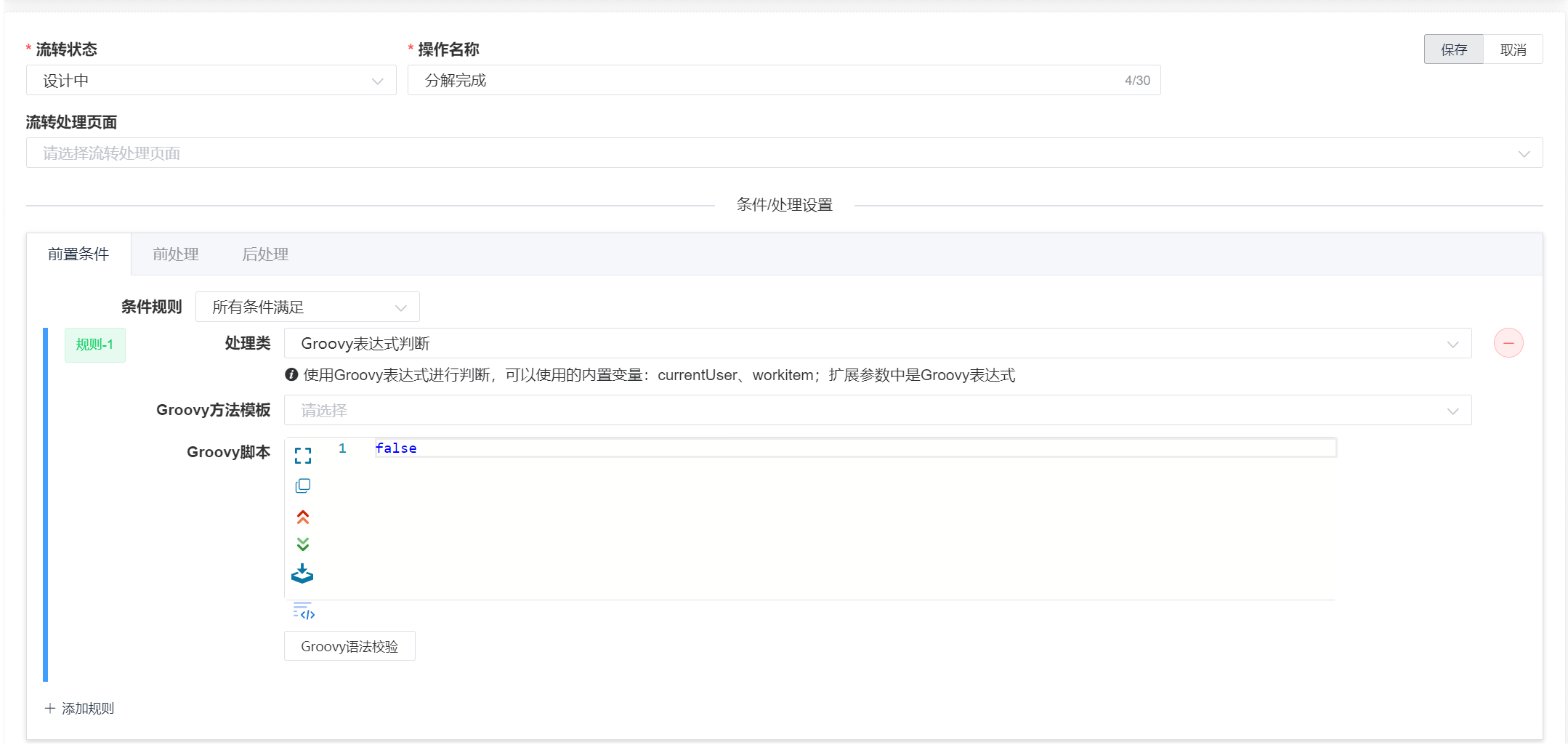Switch to the 后处理 tab
This screenshot has height=753, width=1568.
(x=265, y=254)
